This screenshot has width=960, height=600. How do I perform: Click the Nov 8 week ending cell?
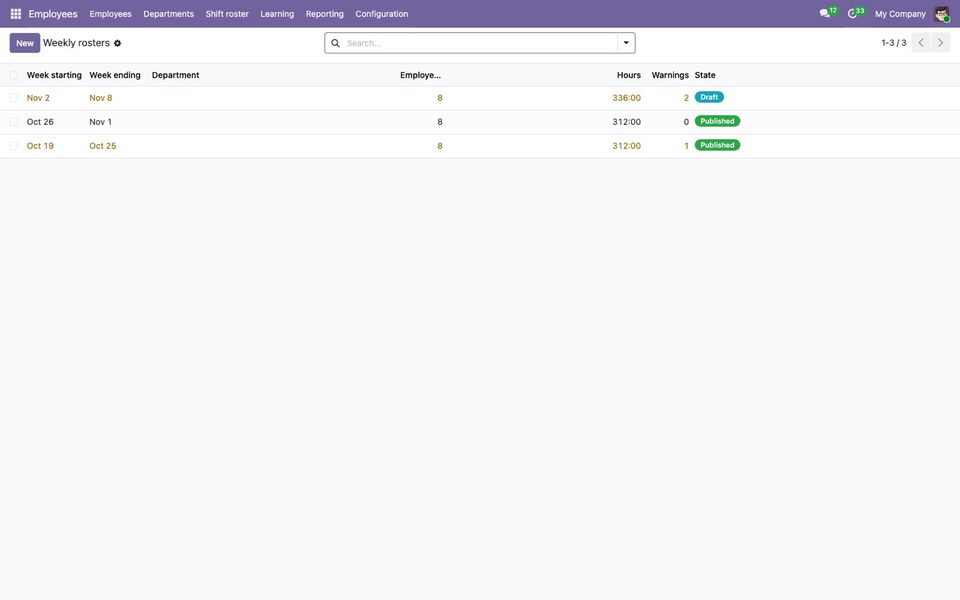[x=100, y=98]
